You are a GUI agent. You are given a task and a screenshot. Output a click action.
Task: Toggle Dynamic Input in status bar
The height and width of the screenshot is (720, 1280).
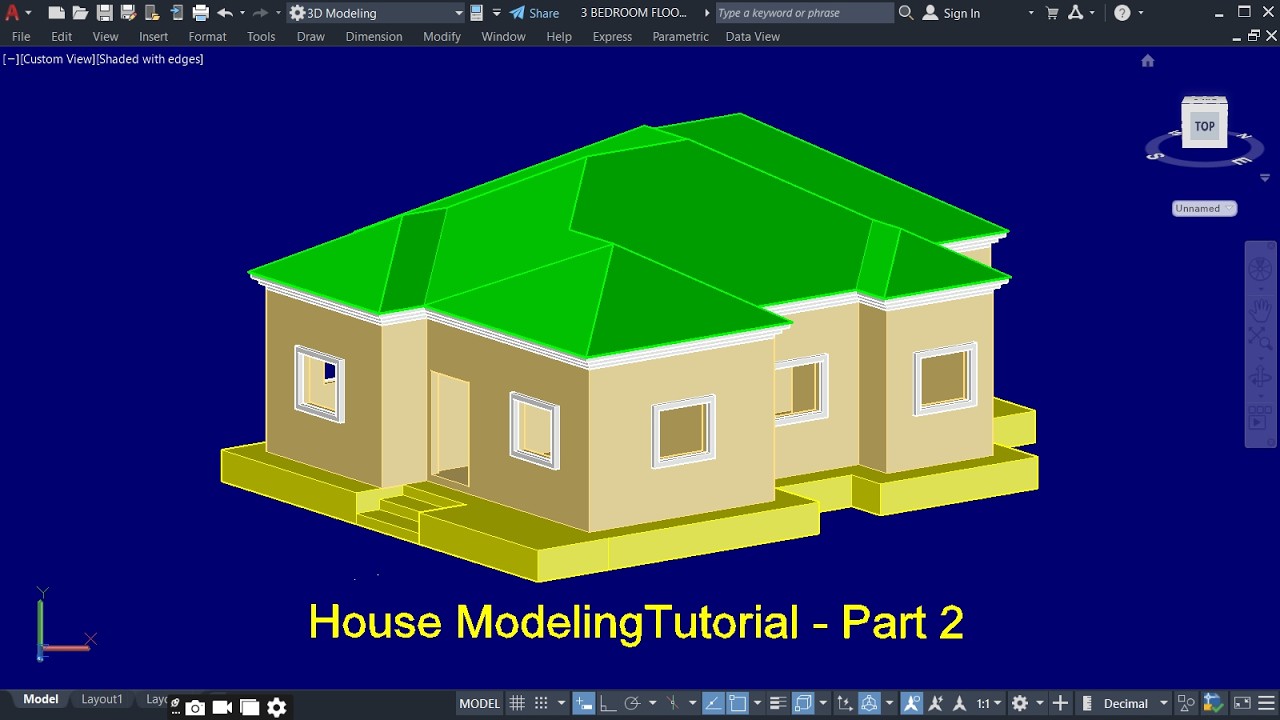(x=584, y=703)
